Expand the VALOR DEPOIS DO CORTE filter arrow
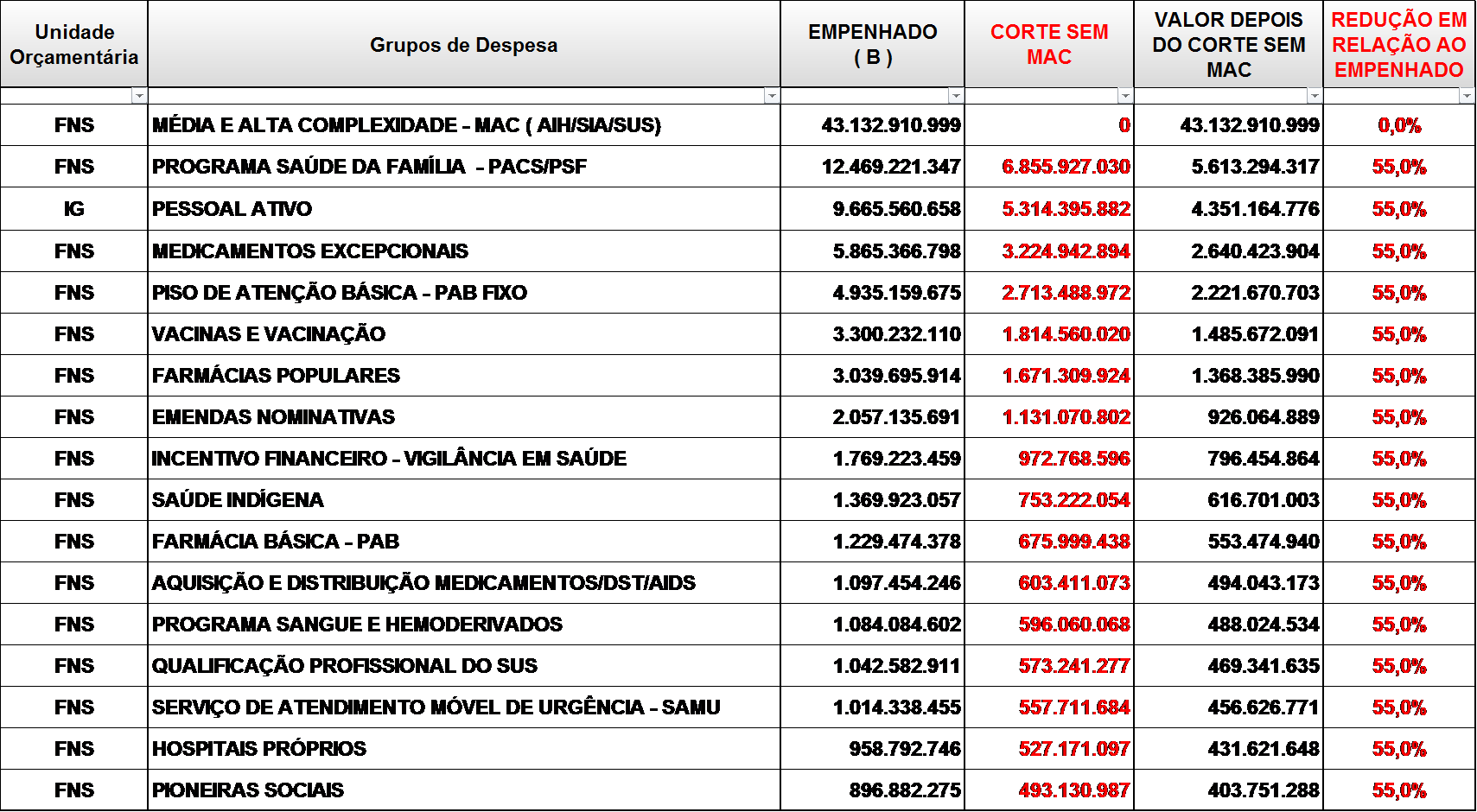 (1315, 96)
